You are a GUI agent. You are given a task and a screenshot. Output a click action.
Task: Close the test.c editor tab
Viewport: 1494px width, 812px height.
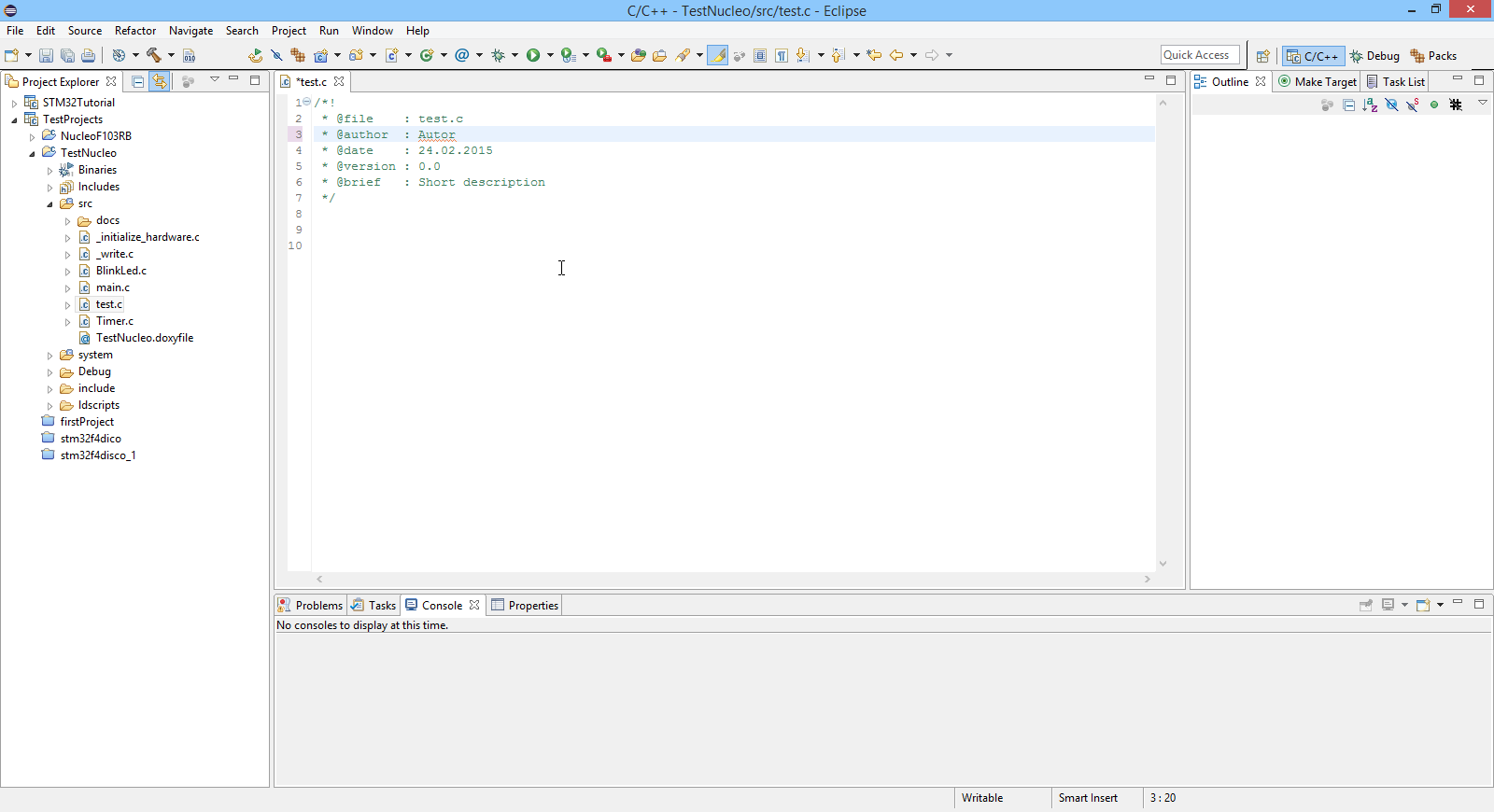pos(339,81)
